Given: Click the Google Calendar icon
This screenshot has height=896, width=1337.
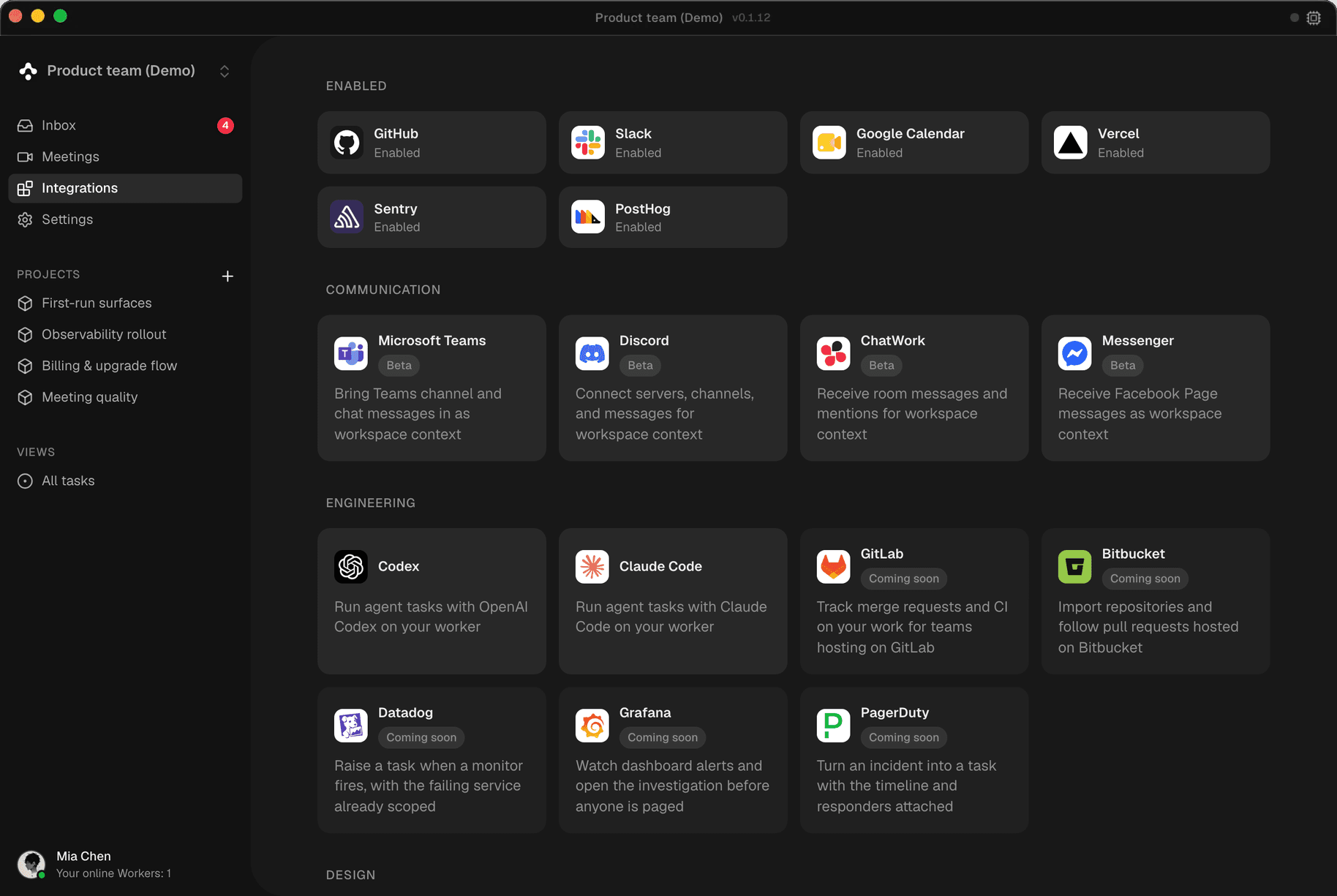Looking at the screenshot, I should (x=829, y=143).
